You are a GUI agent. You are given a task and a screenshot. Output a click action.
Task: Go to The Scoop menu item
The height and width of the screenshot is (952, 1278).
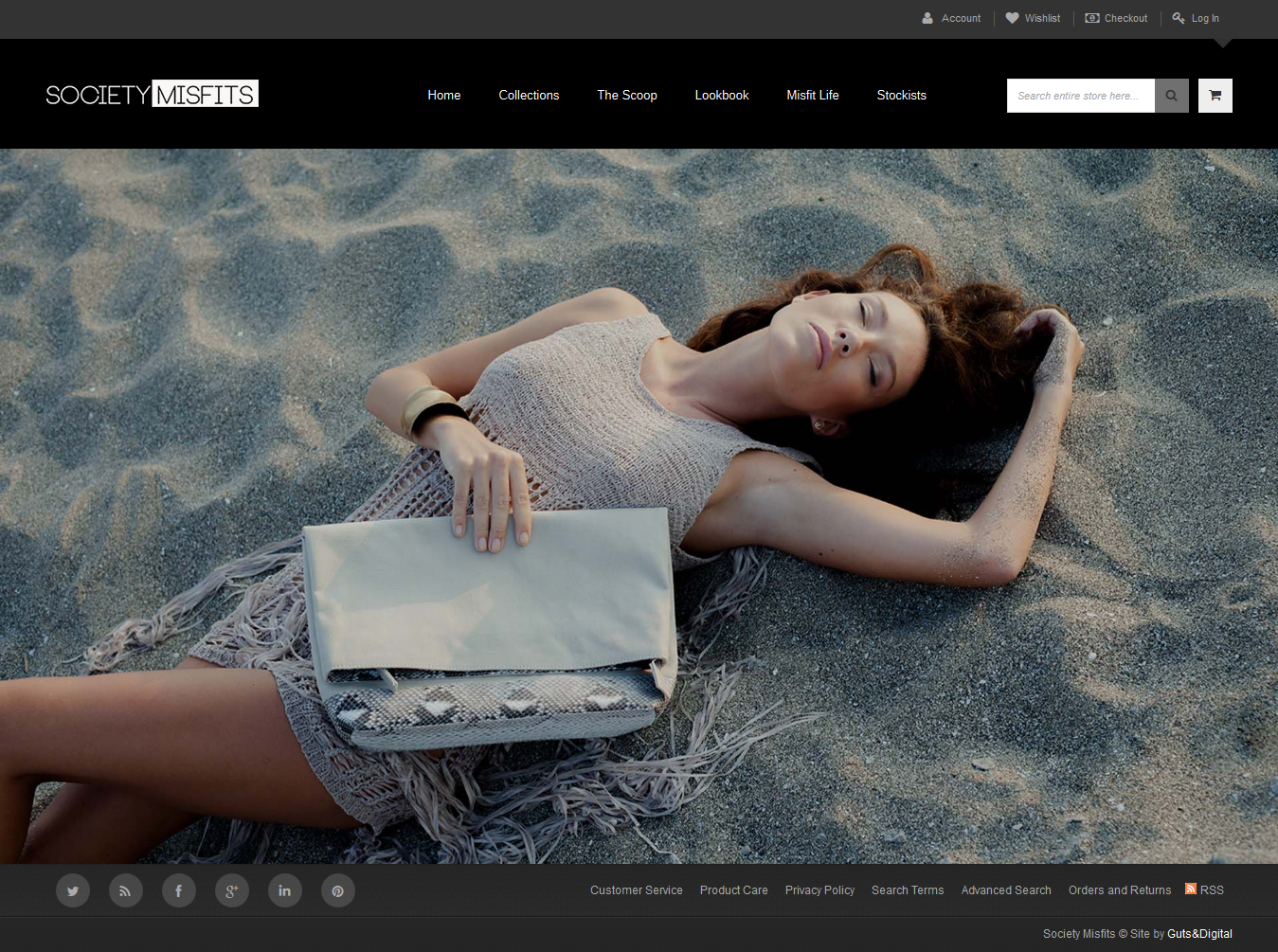point(626,96)
